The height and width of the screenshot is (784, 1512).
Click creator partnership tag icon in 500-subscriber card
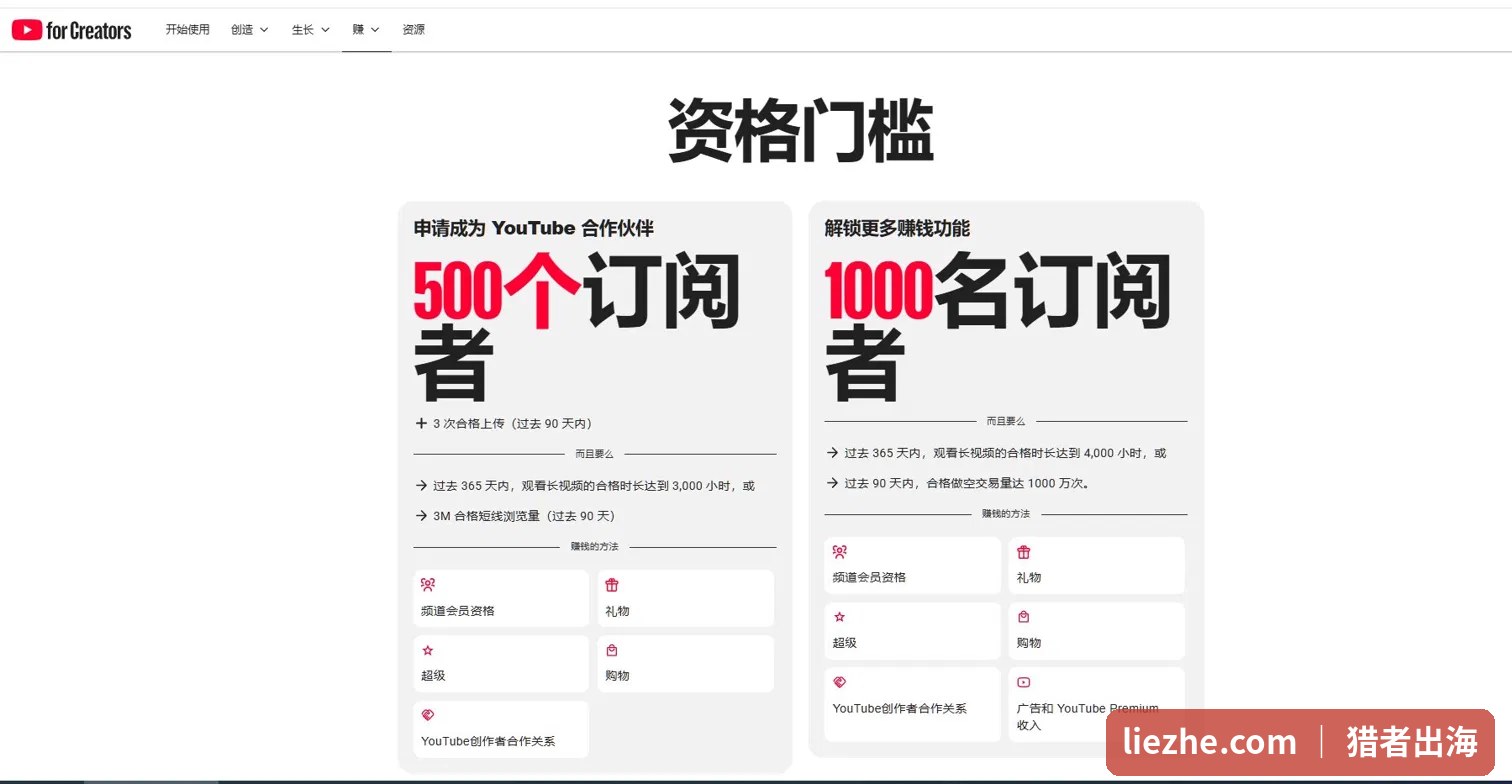[x=428, y=715]
